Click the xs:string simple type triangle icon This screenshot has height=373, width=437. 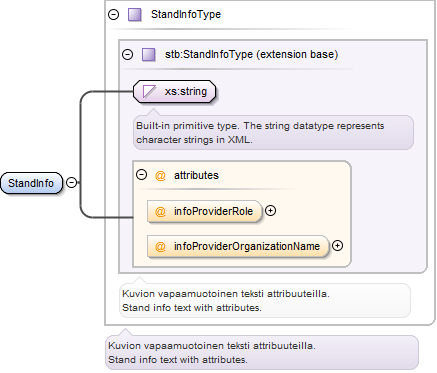[149, 91]
